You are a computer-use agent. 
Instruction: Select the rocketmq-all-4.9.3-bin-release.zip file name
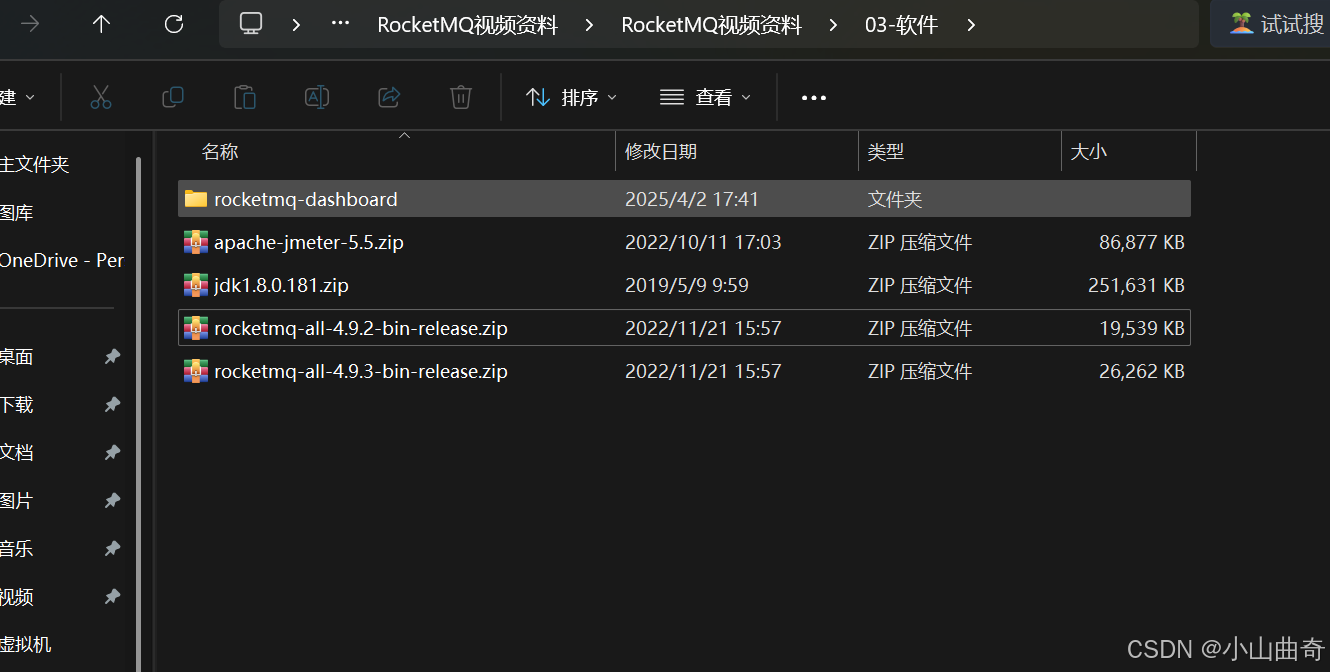pos(361,371)
